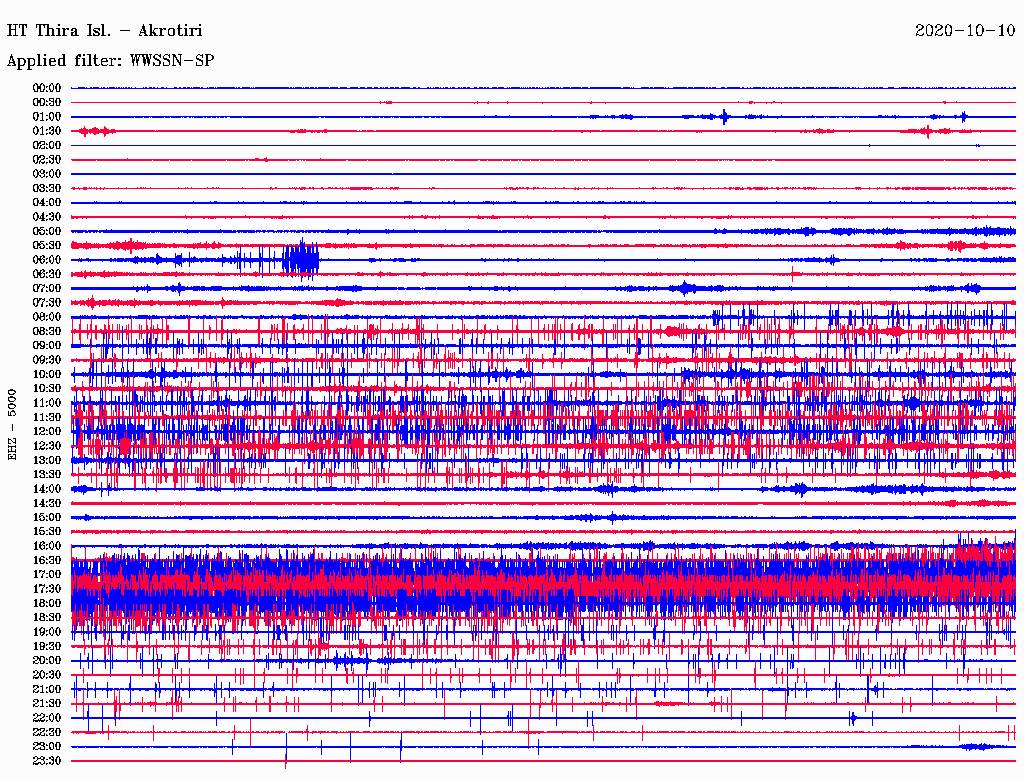Screen dimensions: 1024x780
Task: Select the 12:00 time label
Action: pyautogui.click(x=46, y=432)
